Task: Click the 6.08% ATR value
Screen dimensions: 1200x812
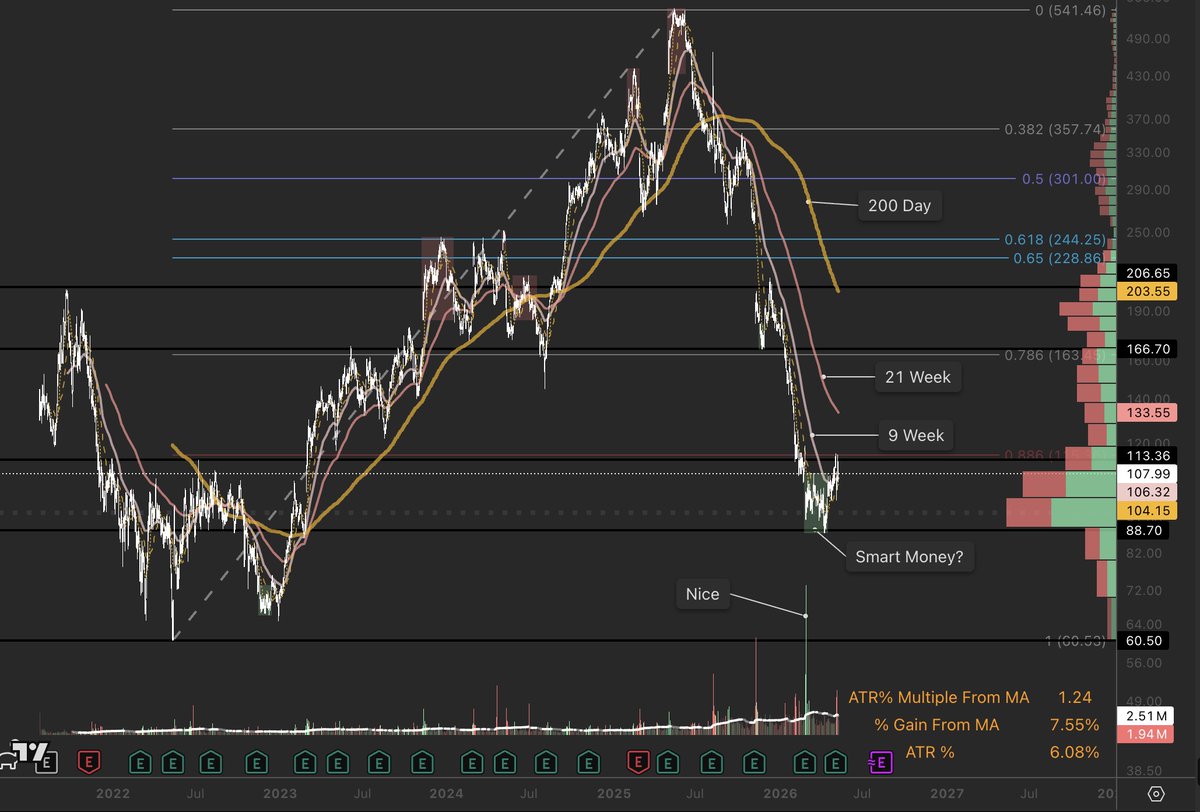Action: 1076,752
